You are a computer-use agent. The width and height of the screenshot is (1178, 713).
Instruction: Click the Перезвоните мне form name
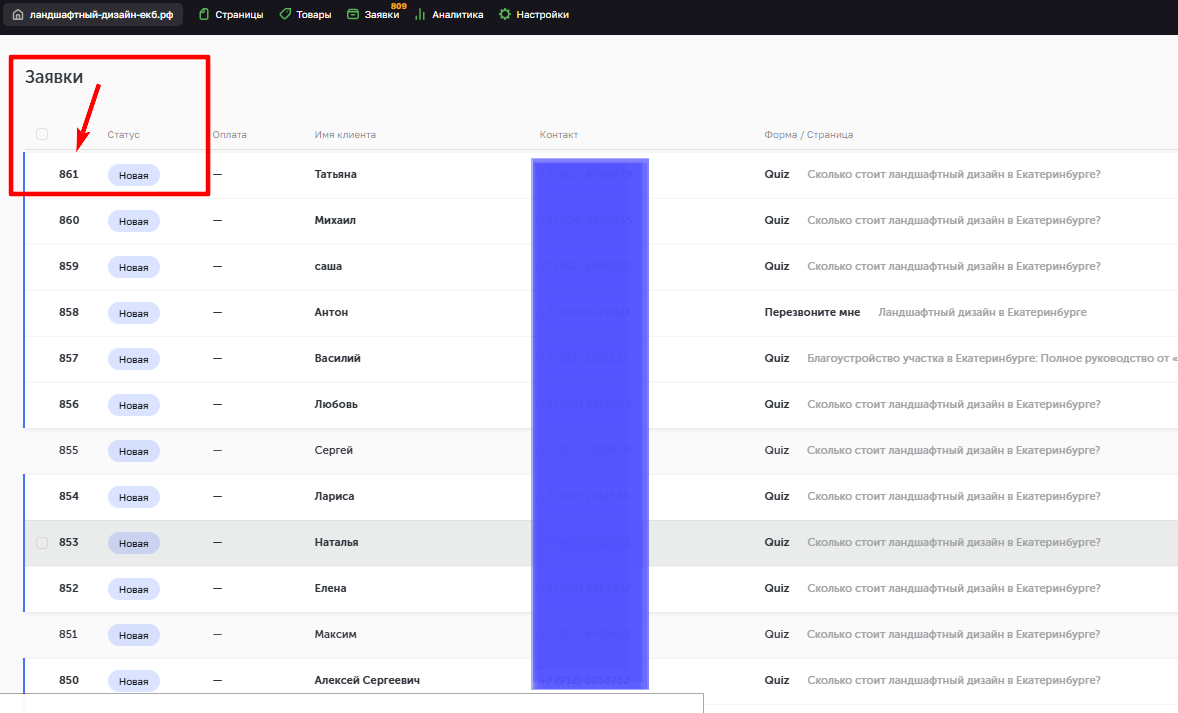click(x=812, y=312)
